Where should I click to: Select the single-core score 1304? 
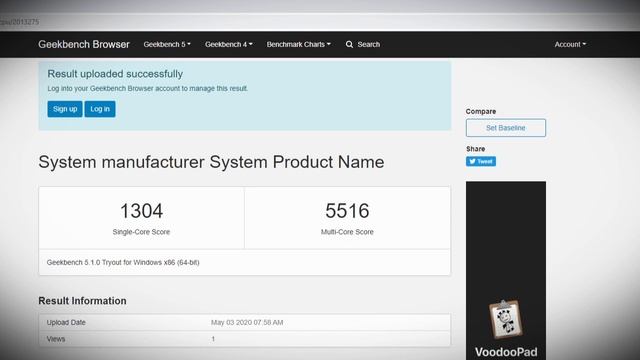[x=141, y=211]
